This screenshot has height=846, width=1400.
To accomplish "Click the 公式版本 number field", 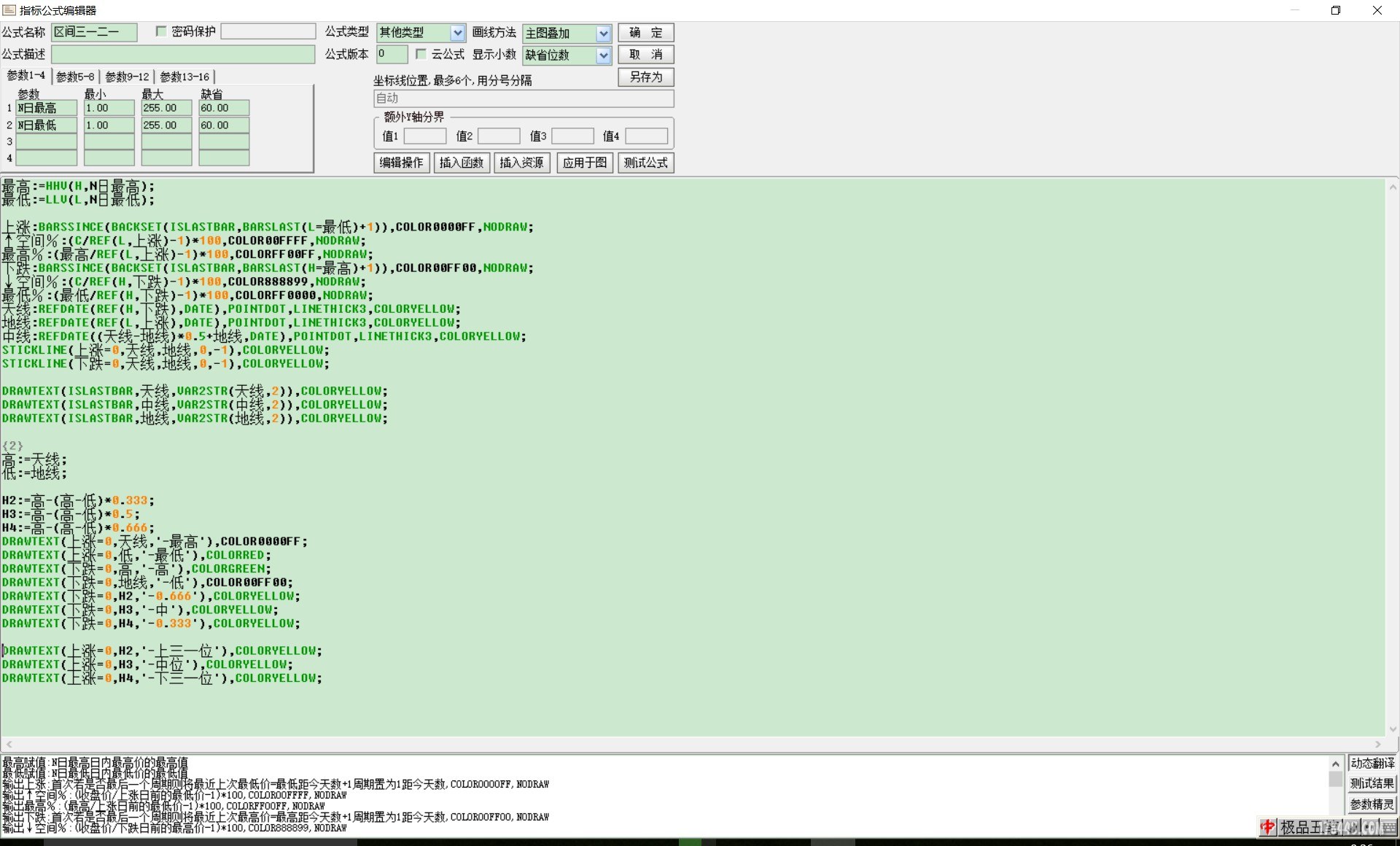I will pos(392,54).
